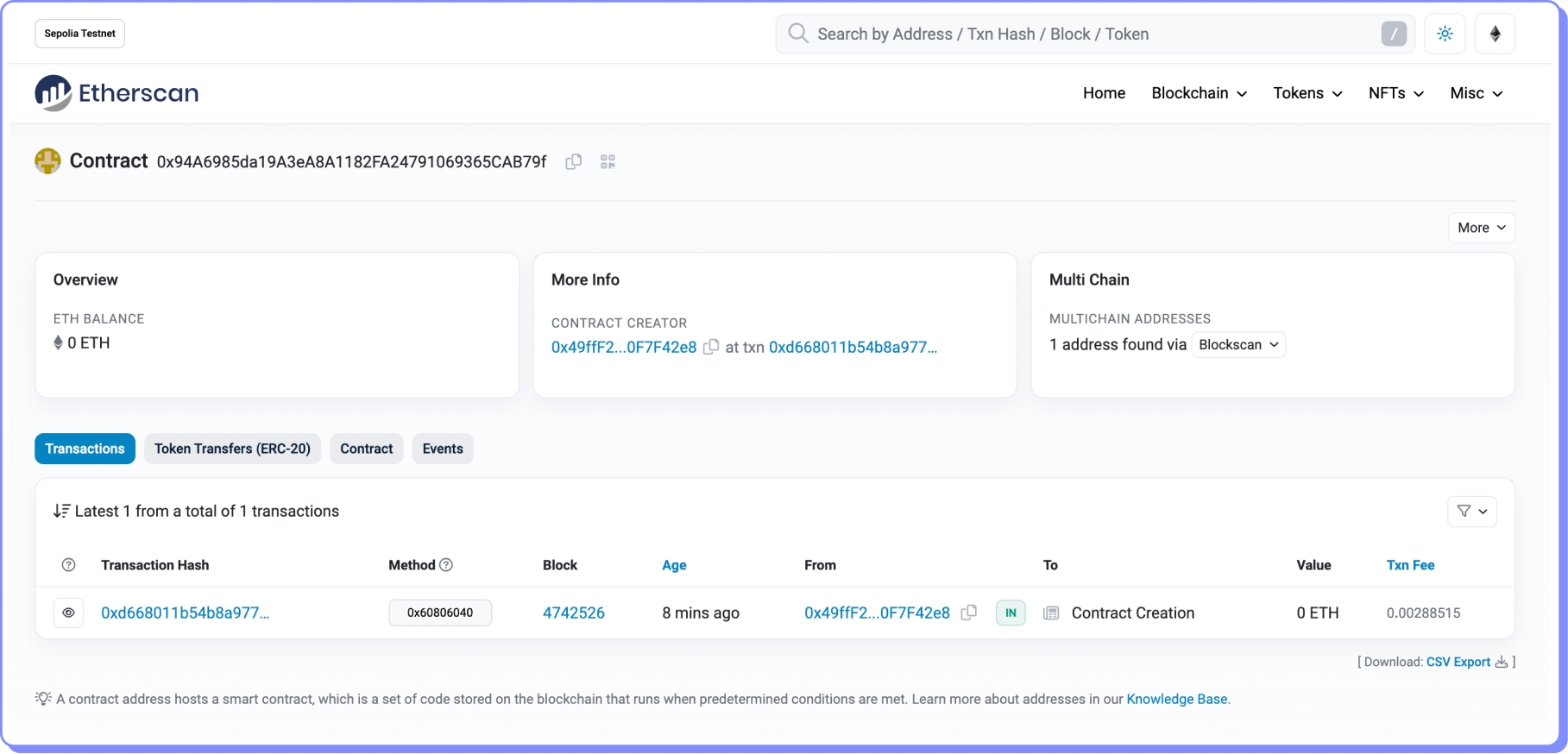Switch to Token Transfers (ERC-20) tab

(x=232, y=449)
